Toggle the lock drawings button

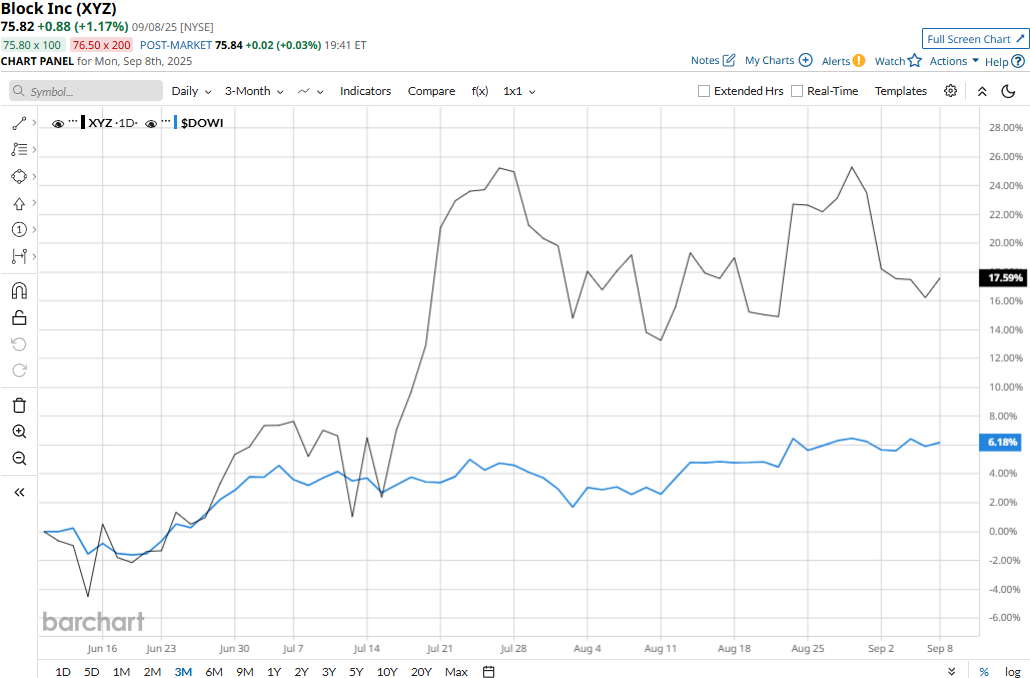pos(19,318)
